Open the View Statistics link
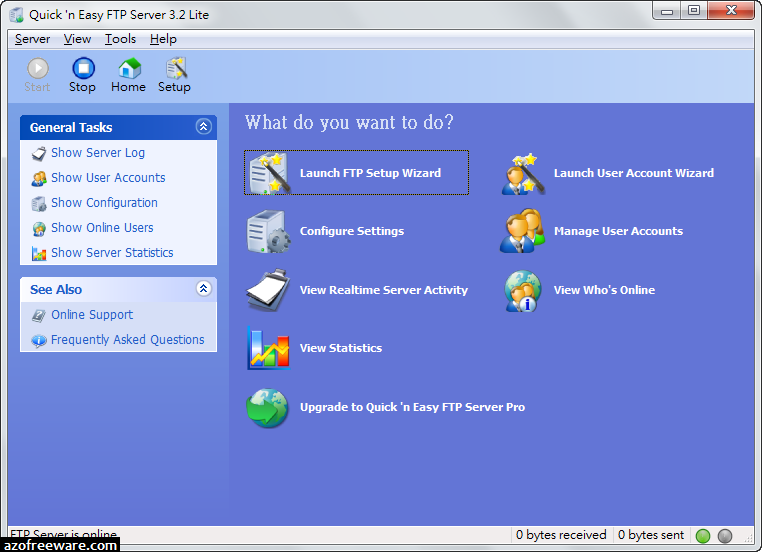Viewport: 762px width, 552px height. click(x=341, y=348)
